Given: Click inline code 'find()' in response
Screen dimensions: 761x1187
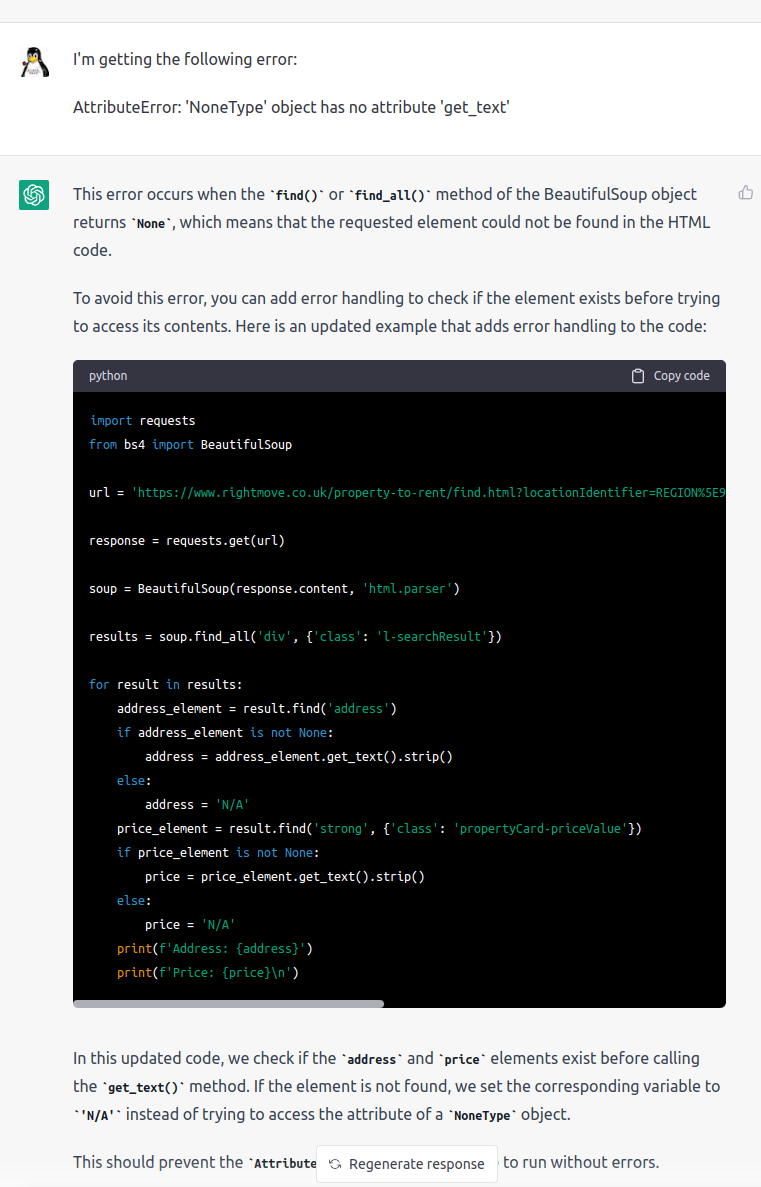Looking at the screenshot, I should [297, 195].
